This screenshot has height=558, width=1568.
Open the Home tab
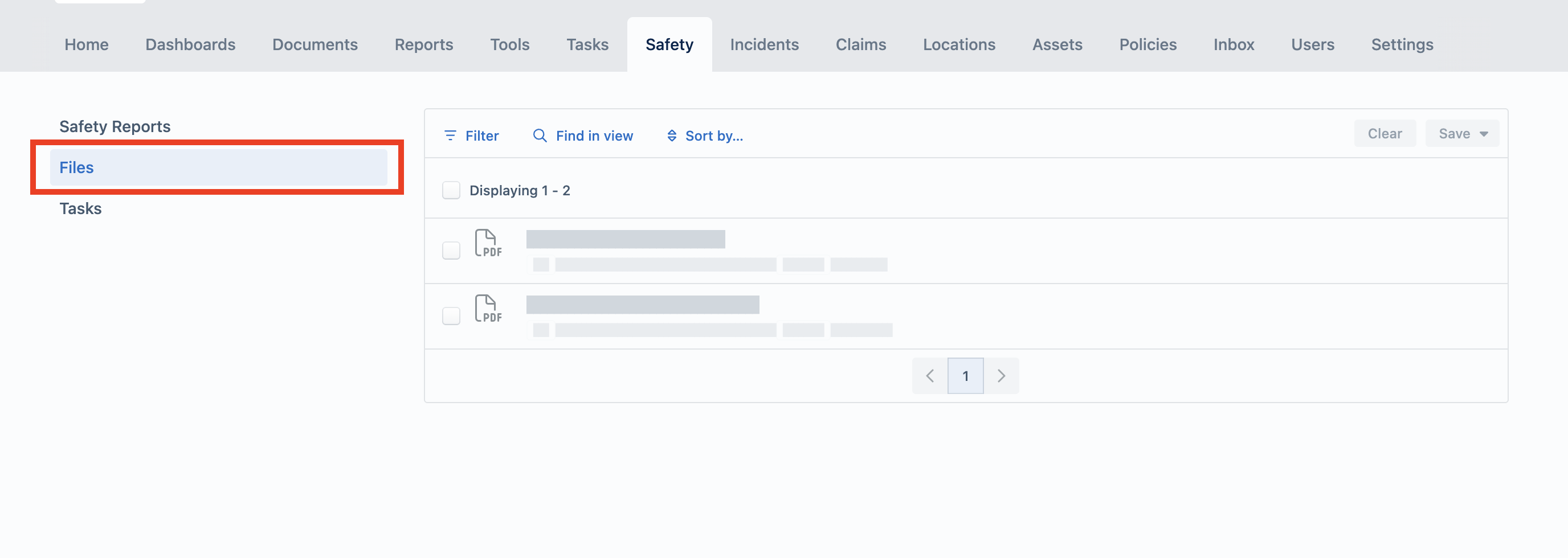pyautogui.click(x=87, y=44)
